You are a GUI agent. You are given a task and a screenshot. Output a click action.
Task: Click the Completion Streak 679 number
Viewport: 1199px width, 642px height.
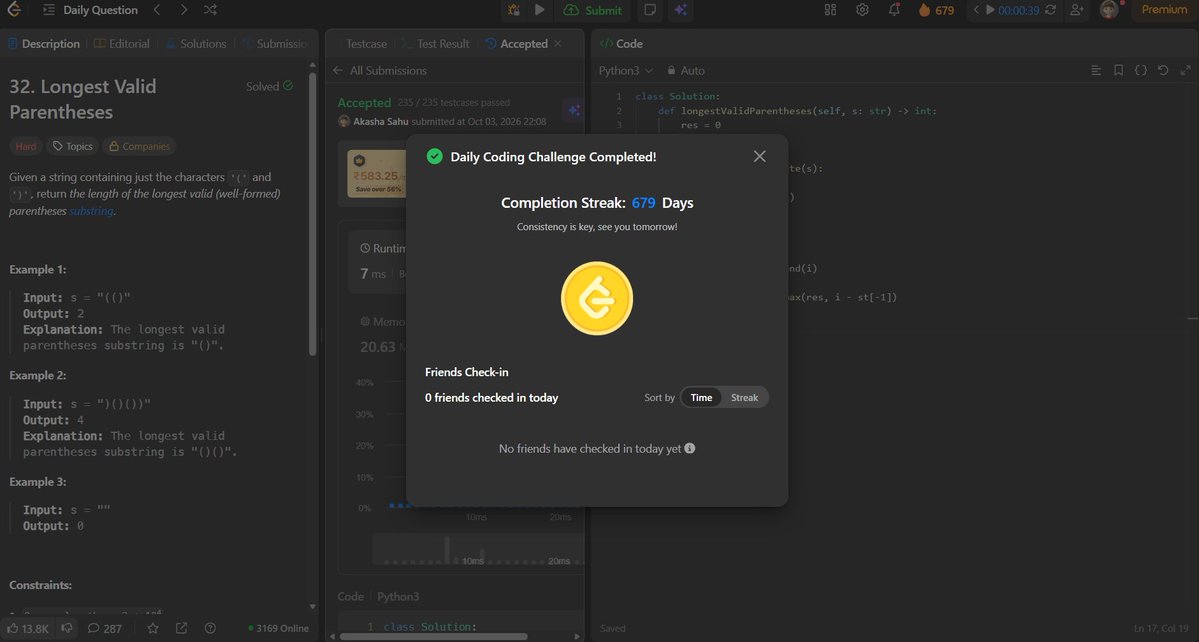pos(644,203)
